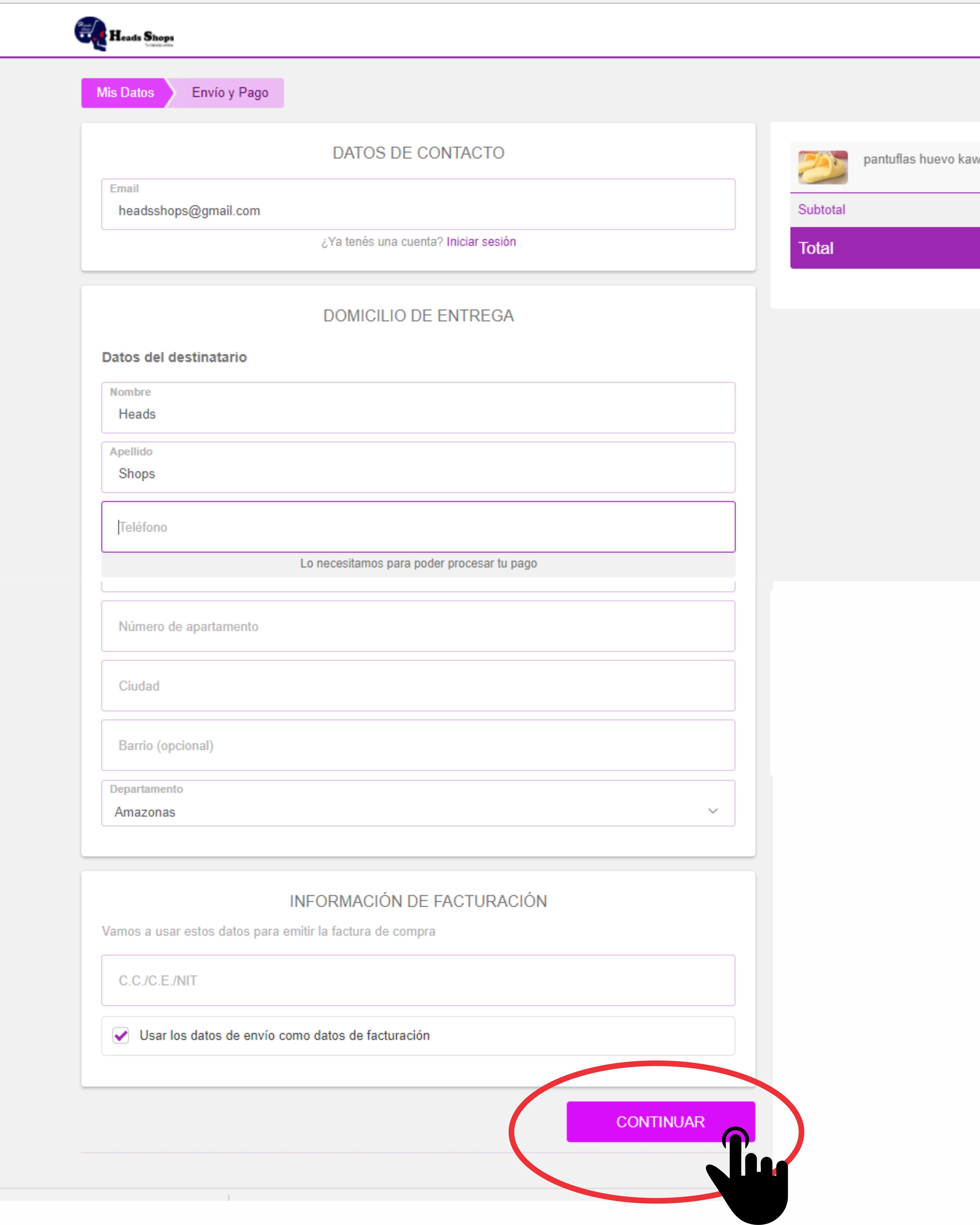980x1225 pixels.
Task: Go to the Envío y Pago step
Action: (230, 93)
